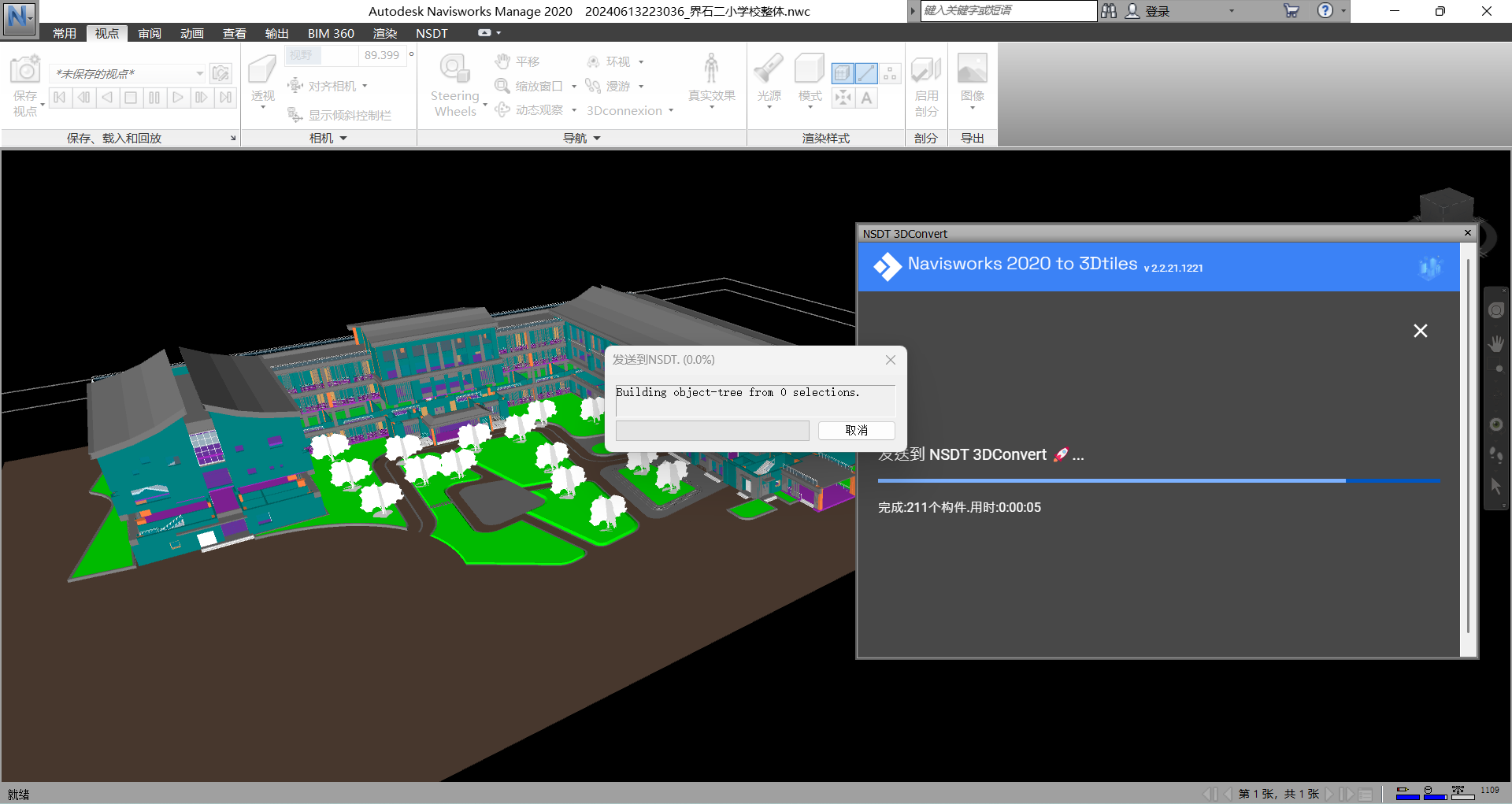Click the NSDT converter blue progress bar
1512x804 pixels.
click(x=1159, y=480)
